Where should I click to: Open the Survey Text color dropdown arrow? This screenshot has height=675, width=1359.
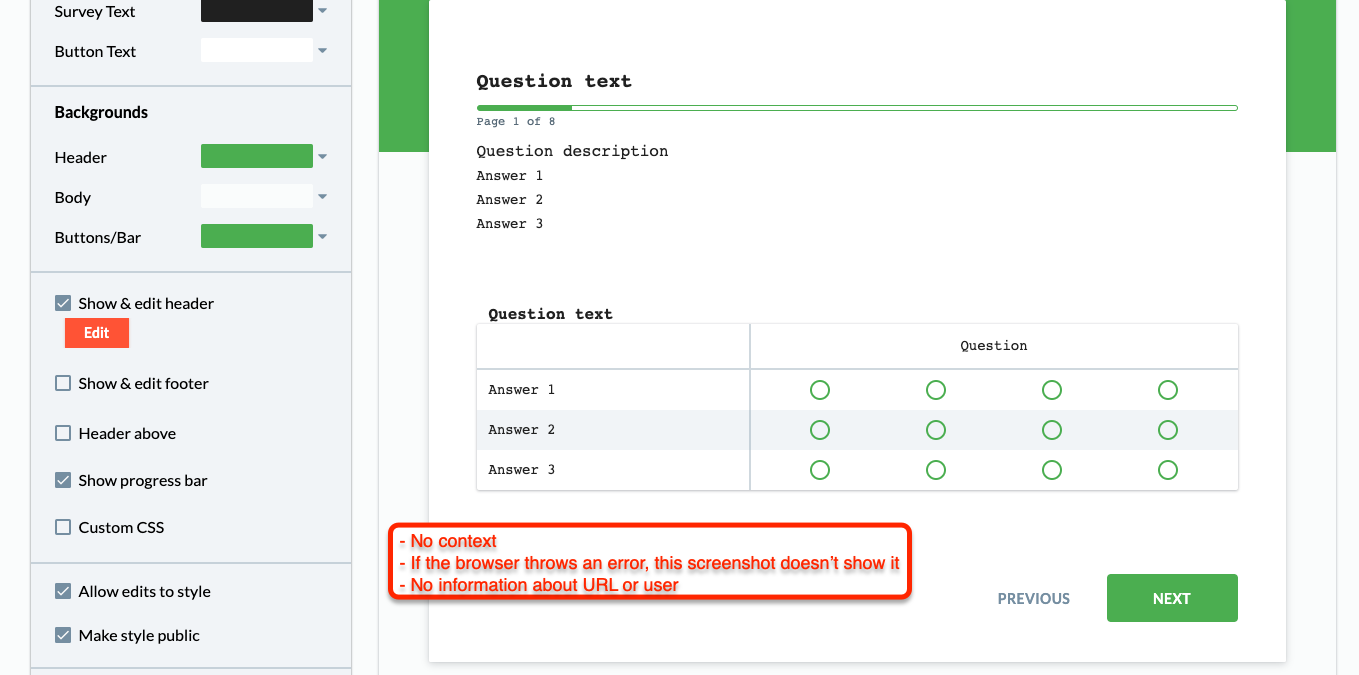(x=322, y=11)
